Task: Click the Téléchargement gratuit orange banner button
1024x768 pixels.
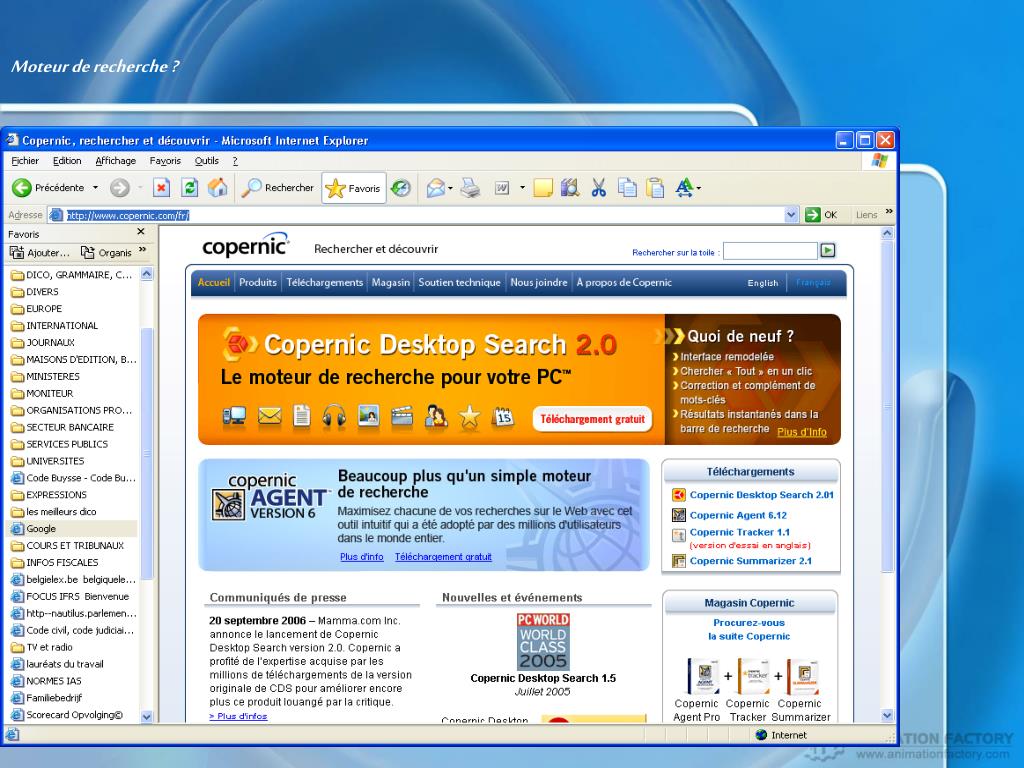Action: (592, 419)
